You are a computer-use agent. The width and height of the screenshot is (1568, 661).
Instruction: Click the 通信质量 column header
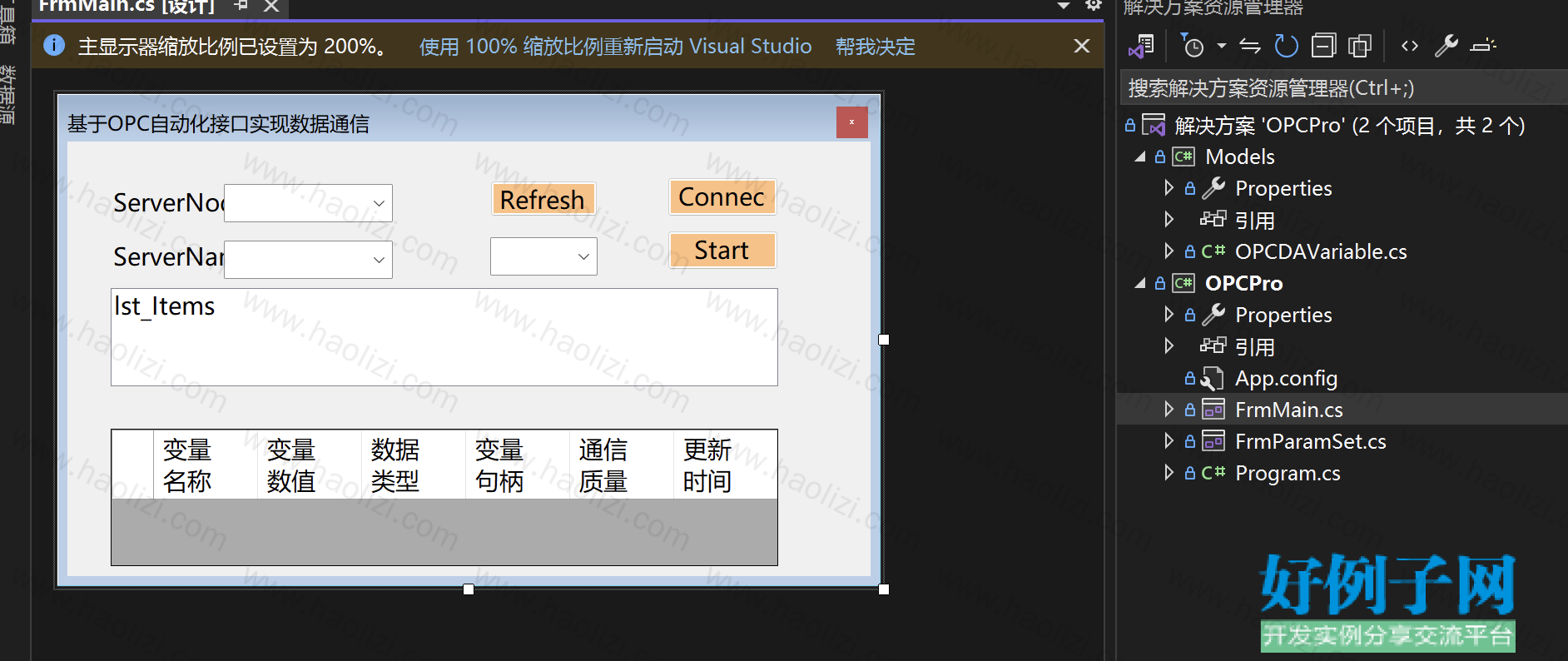pyautogui.click(x=622, y=465)
